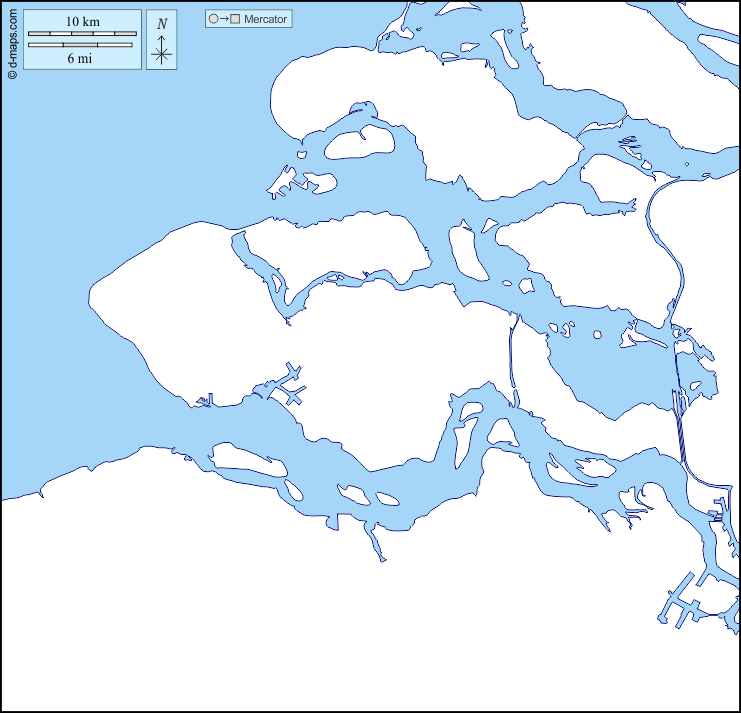The width and height of the screenshot is (741, 713).
Task: Click the kilometer scale bar
Action: [81, 34]
